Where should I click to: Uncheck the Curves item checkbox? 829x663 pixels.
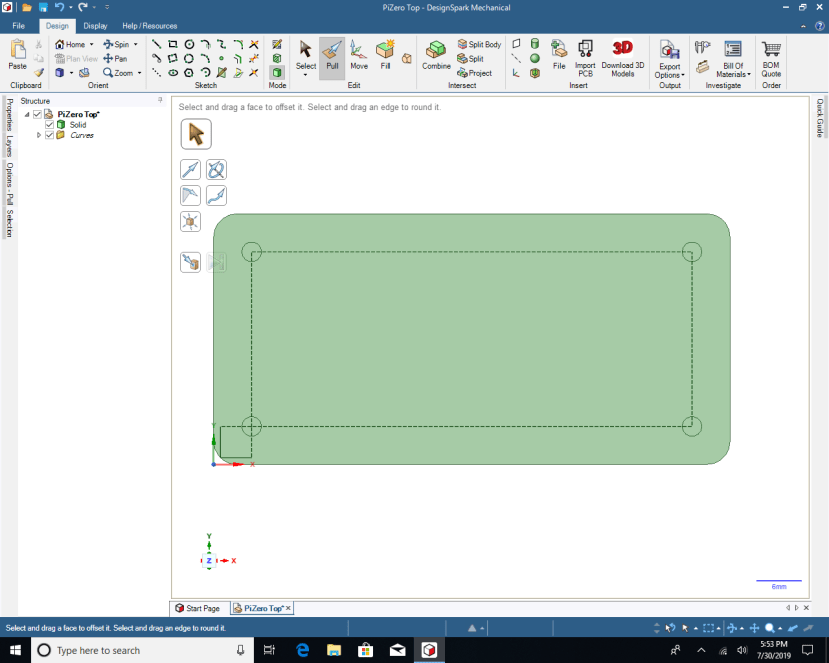[49, 135]
